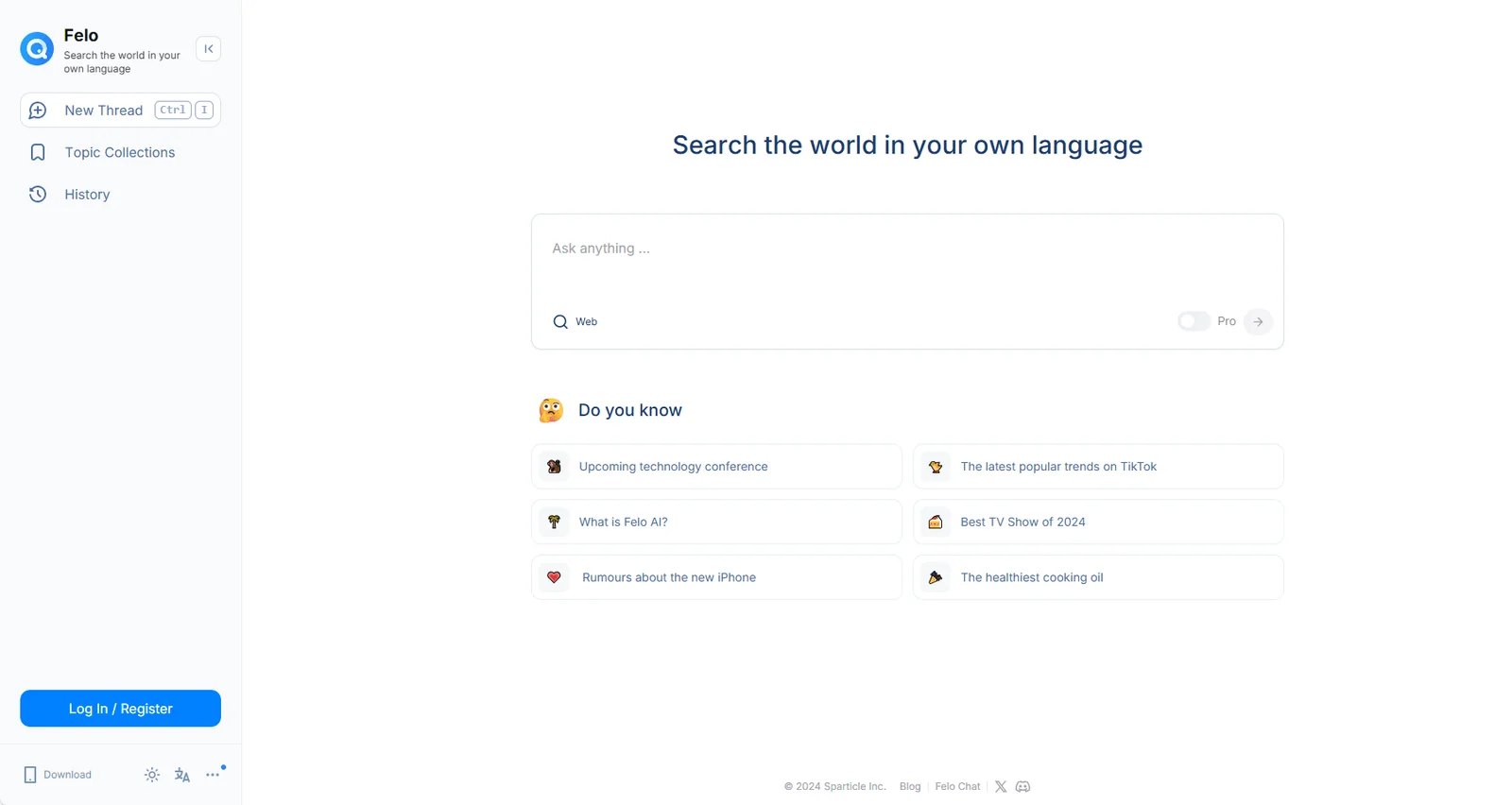The width and height of the screenshot is (1512, 805).
Task: Click the Felo logo icon
Action: (37, 49)
